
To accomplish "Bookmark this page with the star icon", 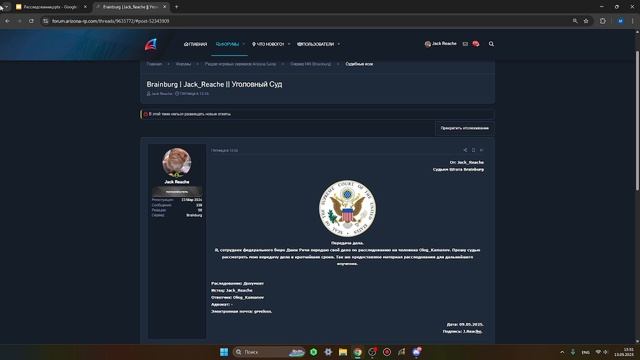I will tap(586, 21).
